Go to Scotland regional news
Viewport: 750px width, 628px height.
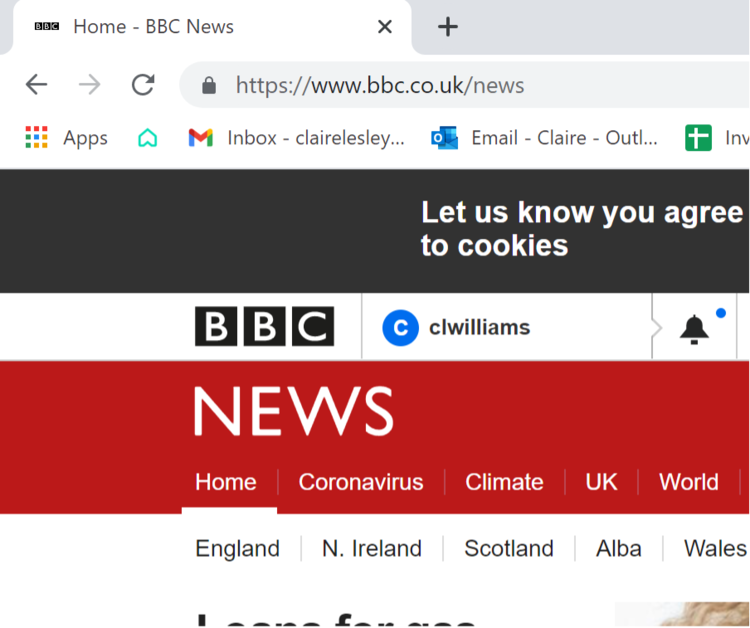click(x=509, y=548)
